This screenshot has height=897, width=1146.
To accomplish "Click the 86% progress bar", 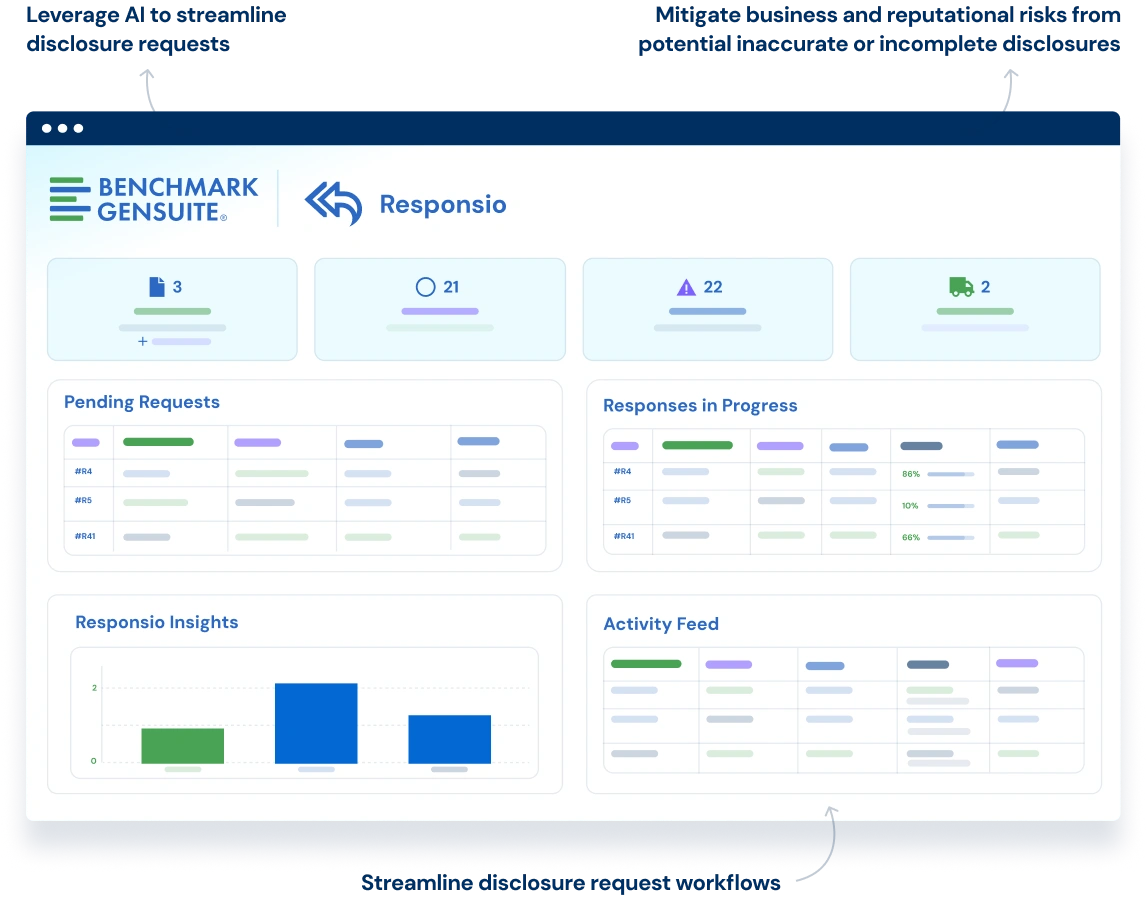I will click(x=950, y=474).
